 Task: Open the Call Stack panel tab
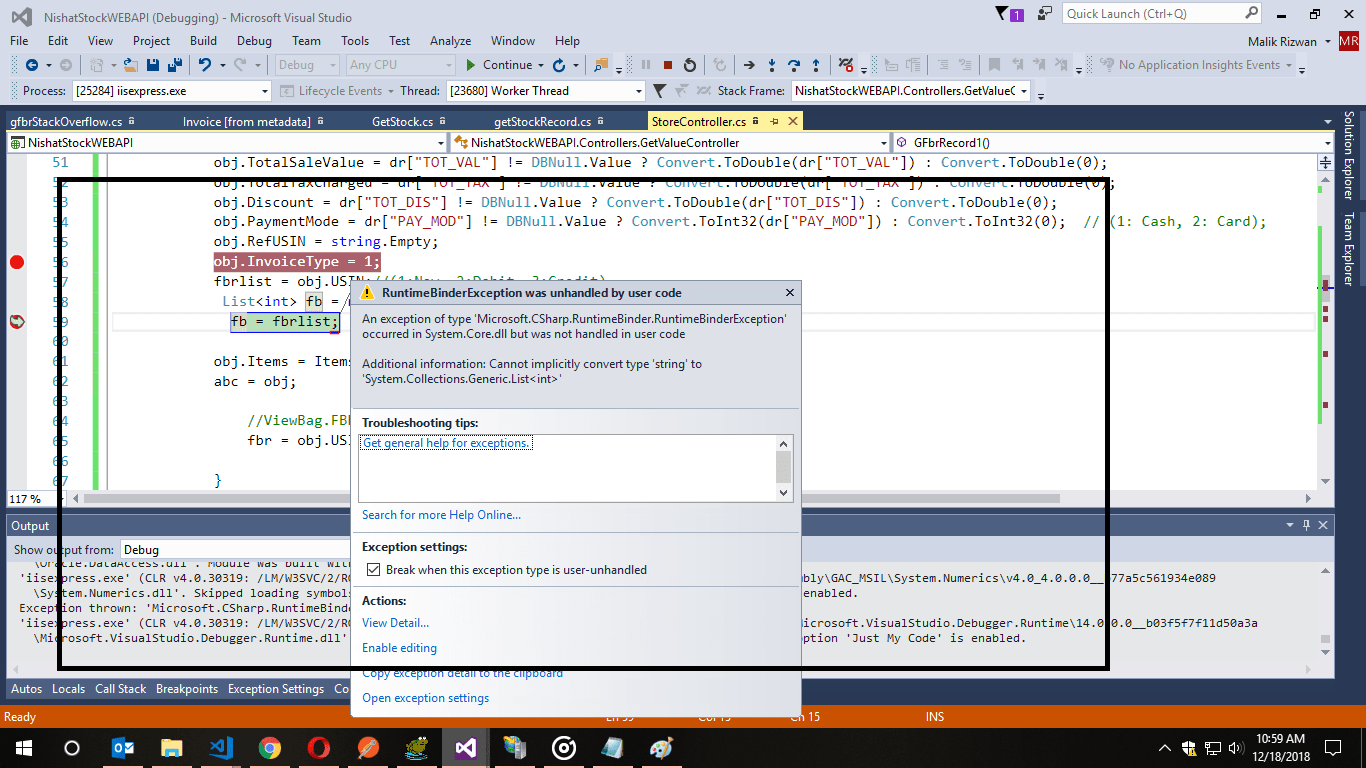coord(120,689)
